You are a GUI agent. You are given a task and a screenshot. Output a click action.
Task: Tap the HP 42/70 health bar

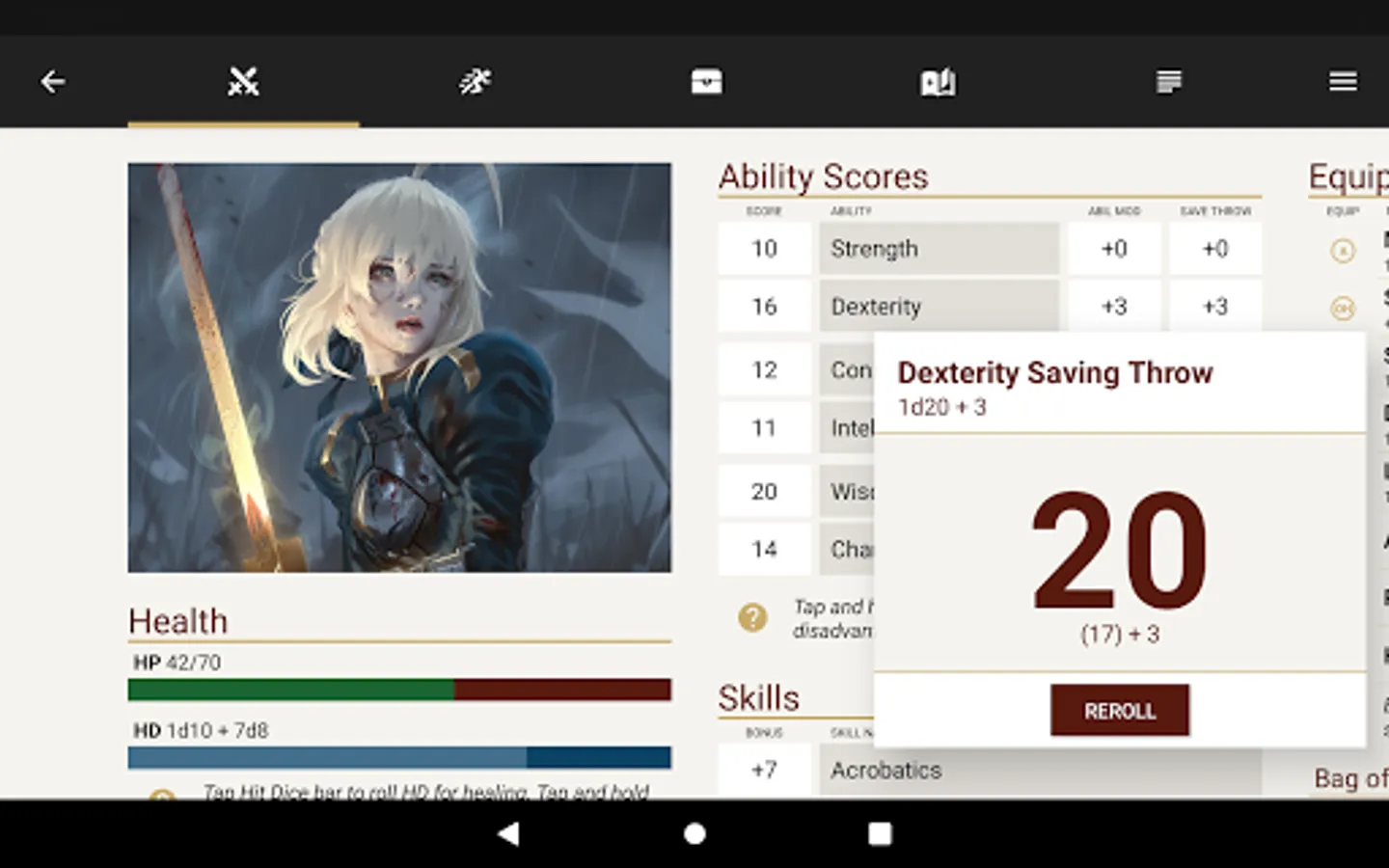point(399,690)
